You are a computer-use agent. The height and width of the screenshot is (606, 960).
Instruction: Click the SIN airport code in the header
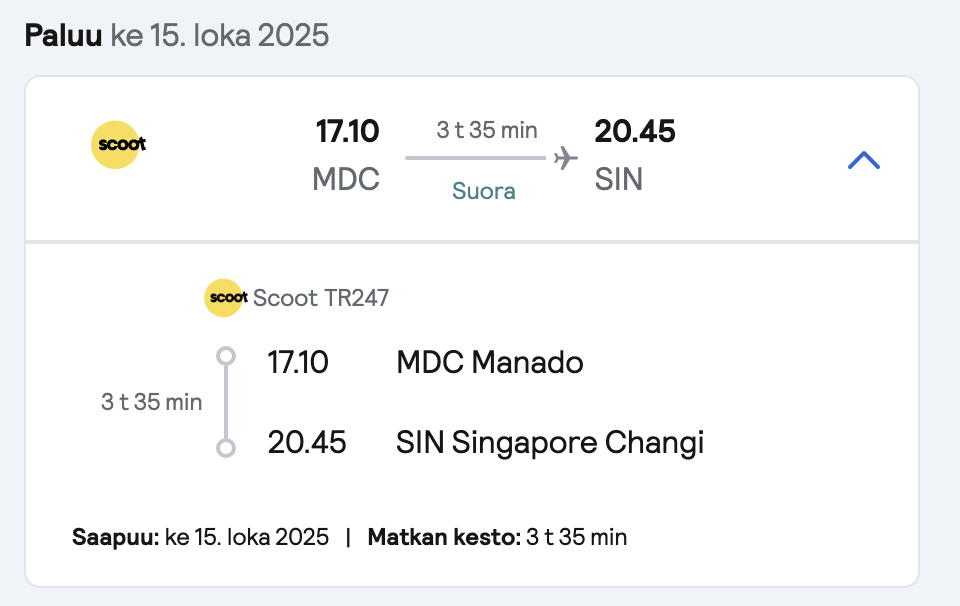pyautogui.click(x=619, y=179)
